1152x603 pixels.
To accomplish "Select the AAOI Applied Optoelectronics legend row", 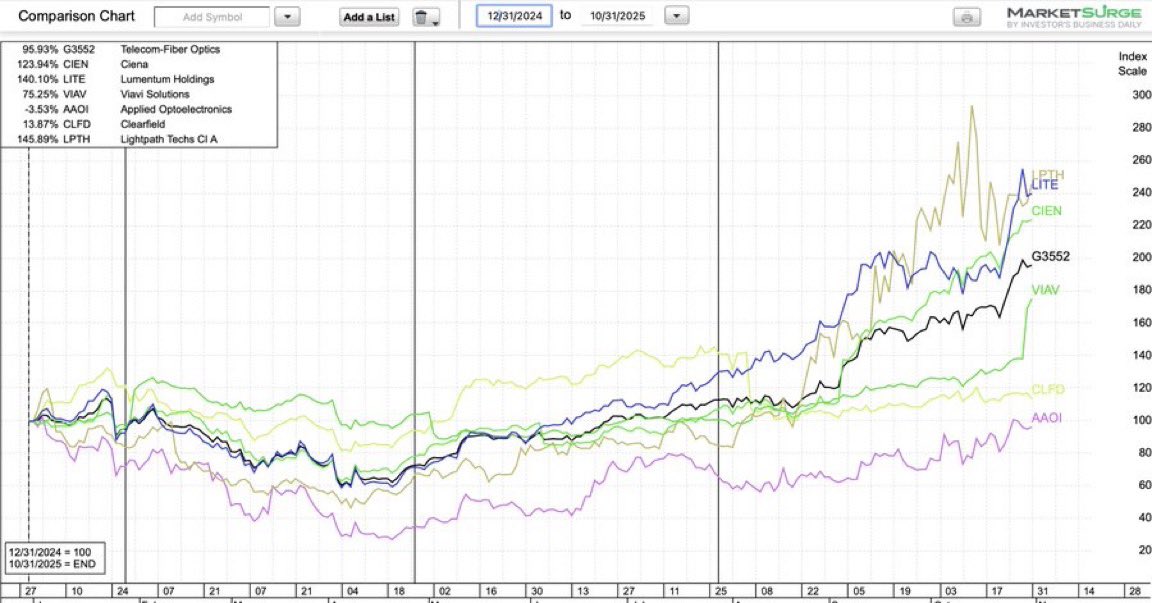I will [x=128, y=109].
